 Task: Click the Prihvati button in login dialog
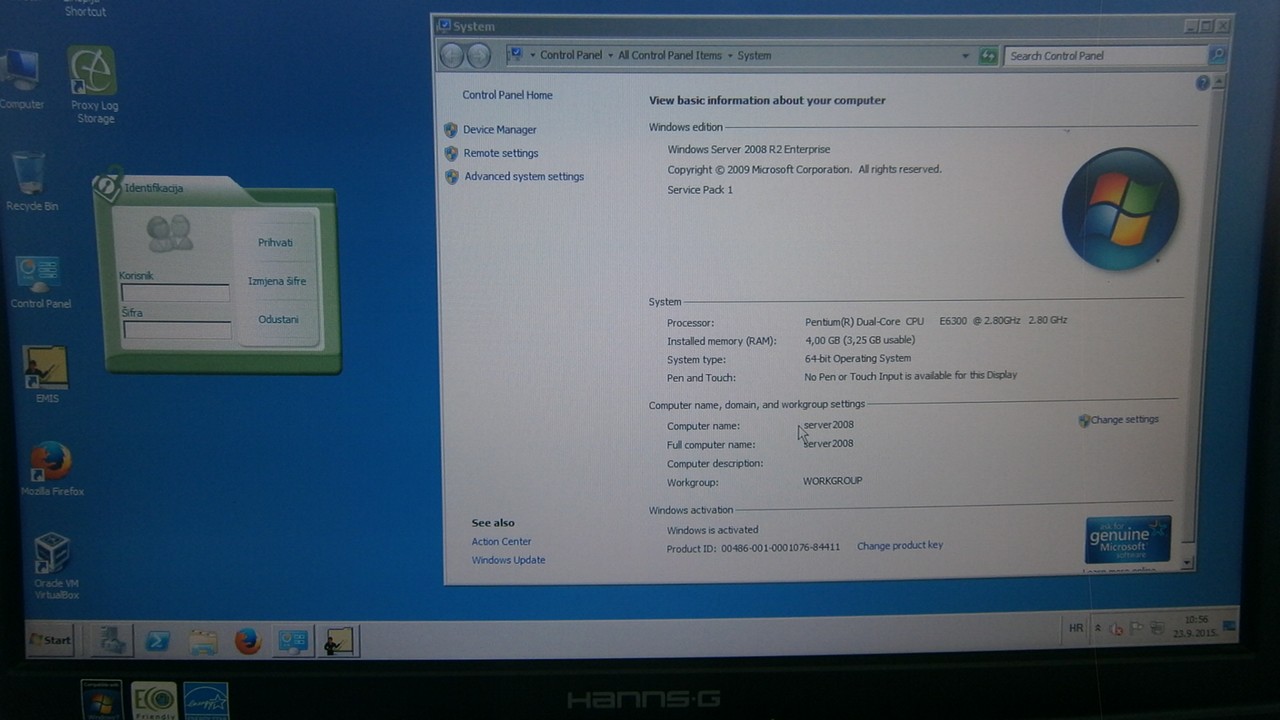pos(276,243)
